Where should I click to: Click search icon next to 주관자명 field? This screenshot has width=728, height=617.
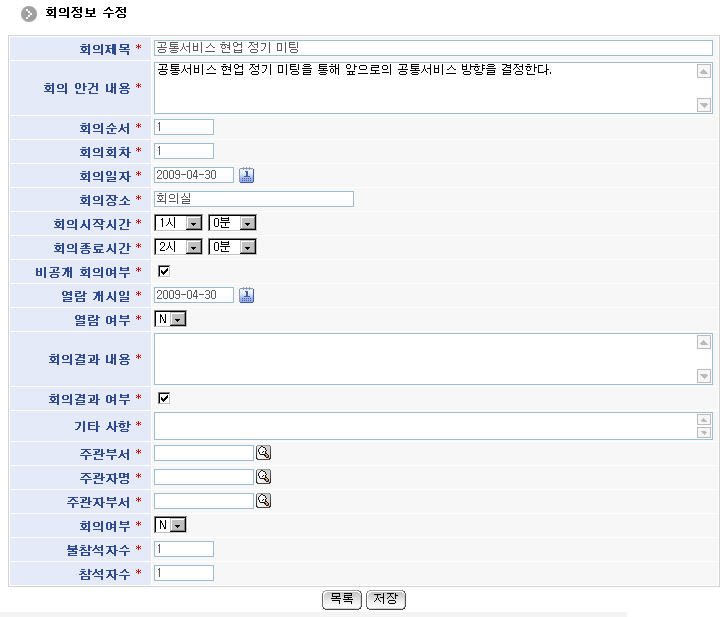point(264,477)
